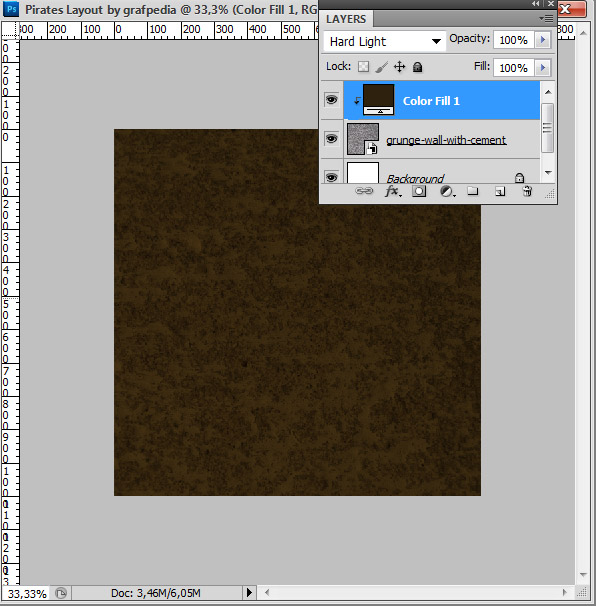Image resolution: width=596 pixels, height=606 pixels.
Task: Open the fx layer style menu
Action: pyautogui.click(x=393, y=191)
